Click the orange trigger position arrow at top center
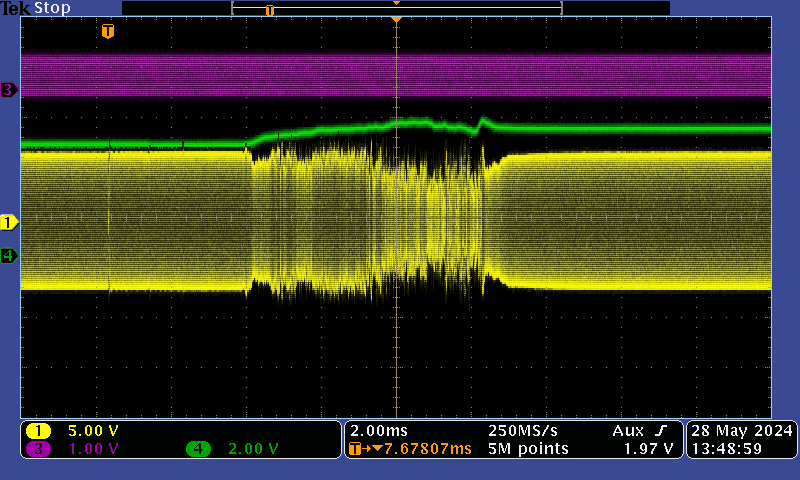Screen dimensions: 800x480 click(x=396, y=20)
